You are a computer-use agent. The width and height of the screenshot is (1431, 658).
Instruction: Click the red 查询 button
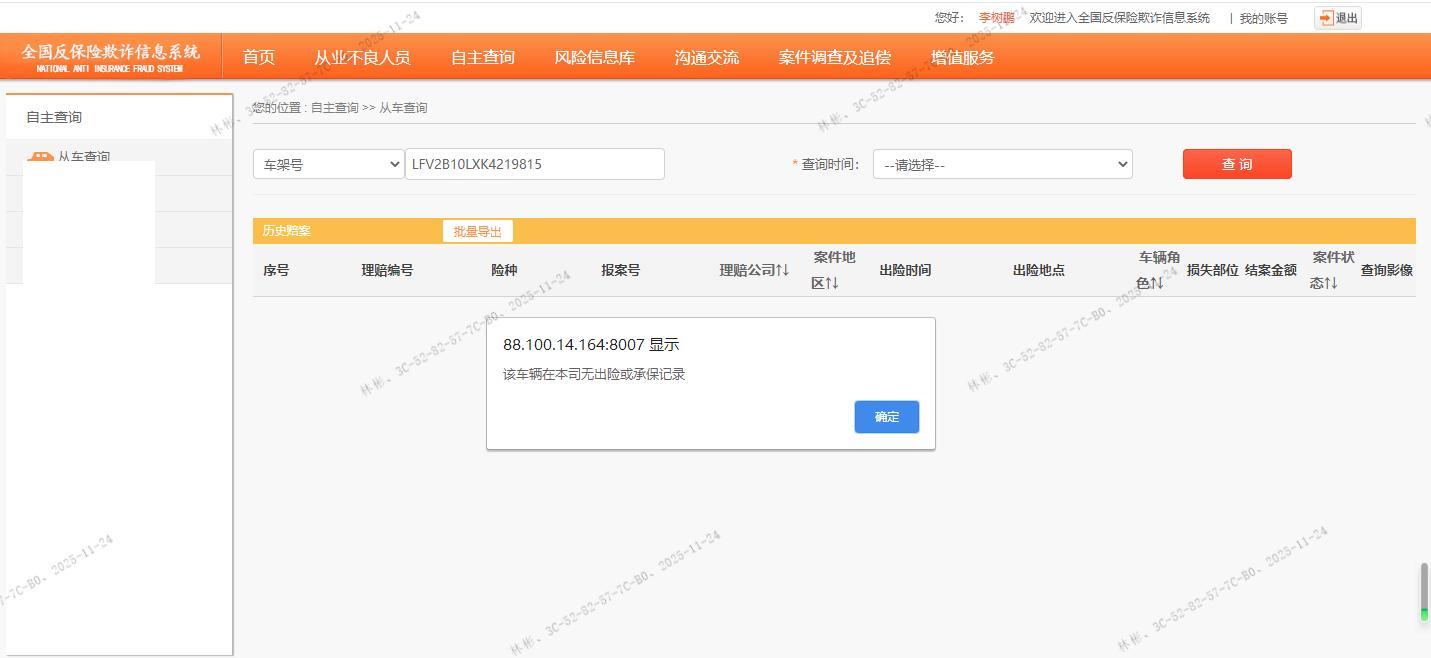[1236, 164]
